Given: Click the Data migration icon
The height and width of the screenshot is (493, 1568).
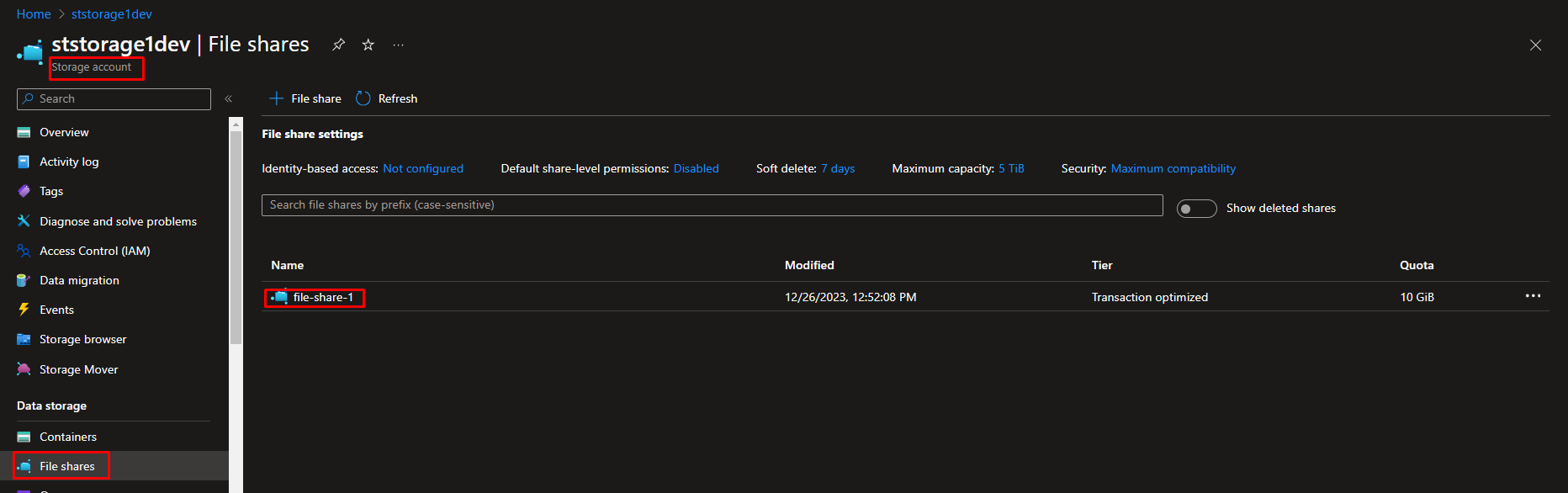Looking at the screenshot, I should 24,280.
